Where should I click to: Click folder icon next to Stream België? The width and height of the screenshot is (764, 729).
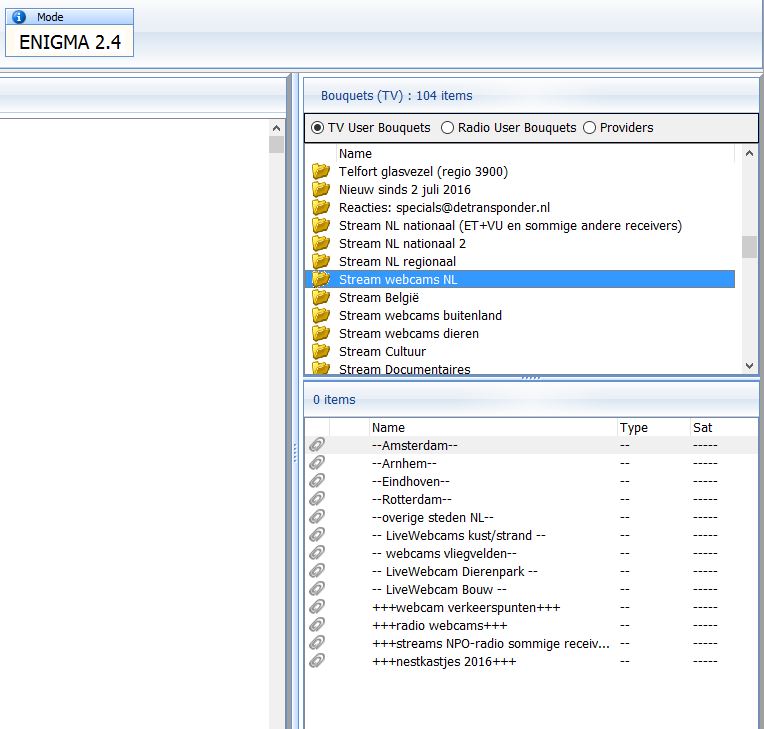click(x=320, y=297)
